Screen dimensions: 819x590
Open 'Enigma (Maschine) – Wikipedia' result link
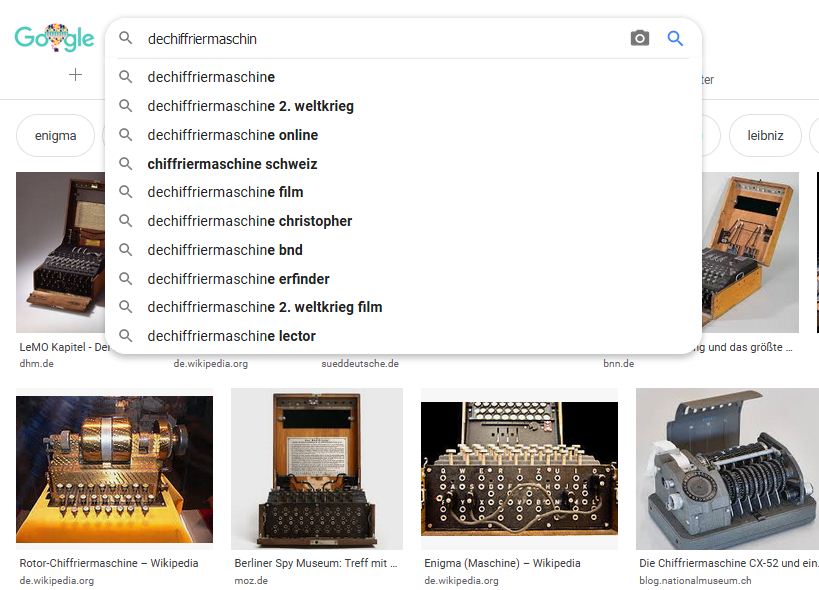tap(502, 563)
